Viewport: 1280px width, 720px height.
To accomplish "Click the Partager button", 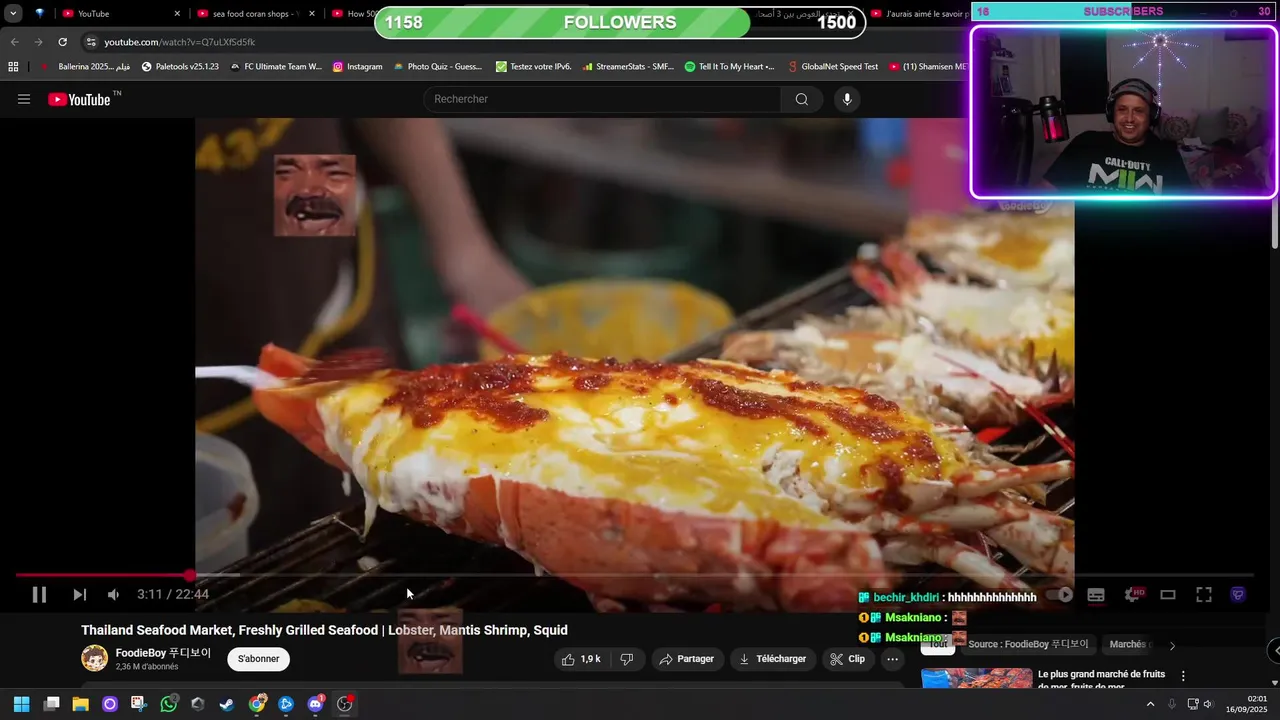I will click(x=686, y=659).
